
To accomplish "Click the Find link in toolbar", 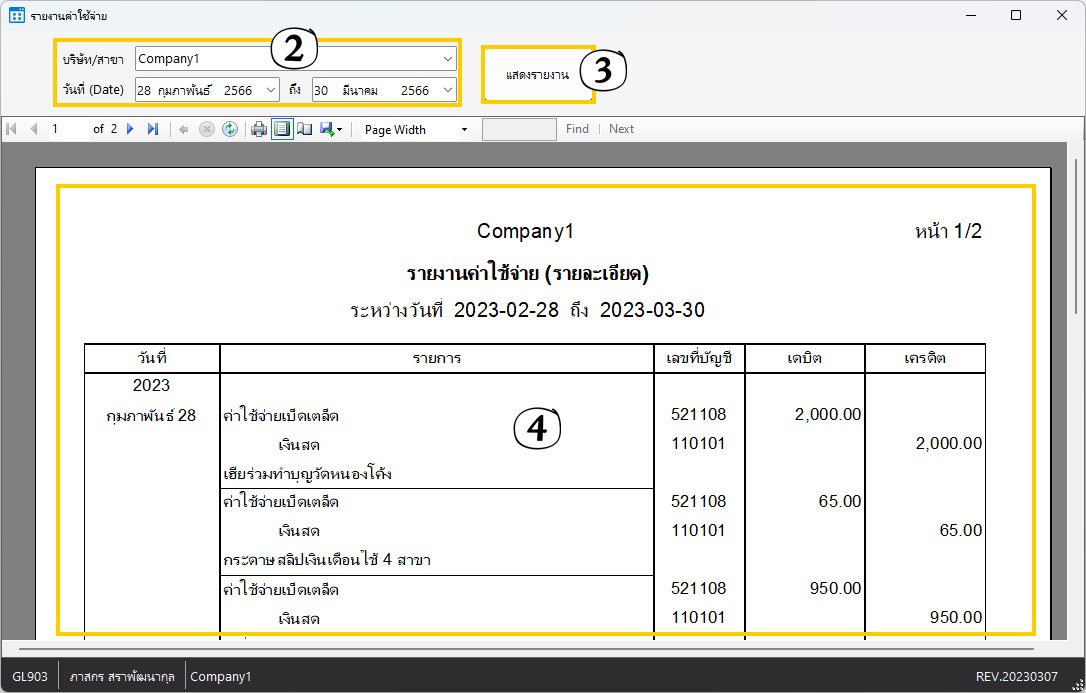I will pyautogui.click(x=577, y=129).
